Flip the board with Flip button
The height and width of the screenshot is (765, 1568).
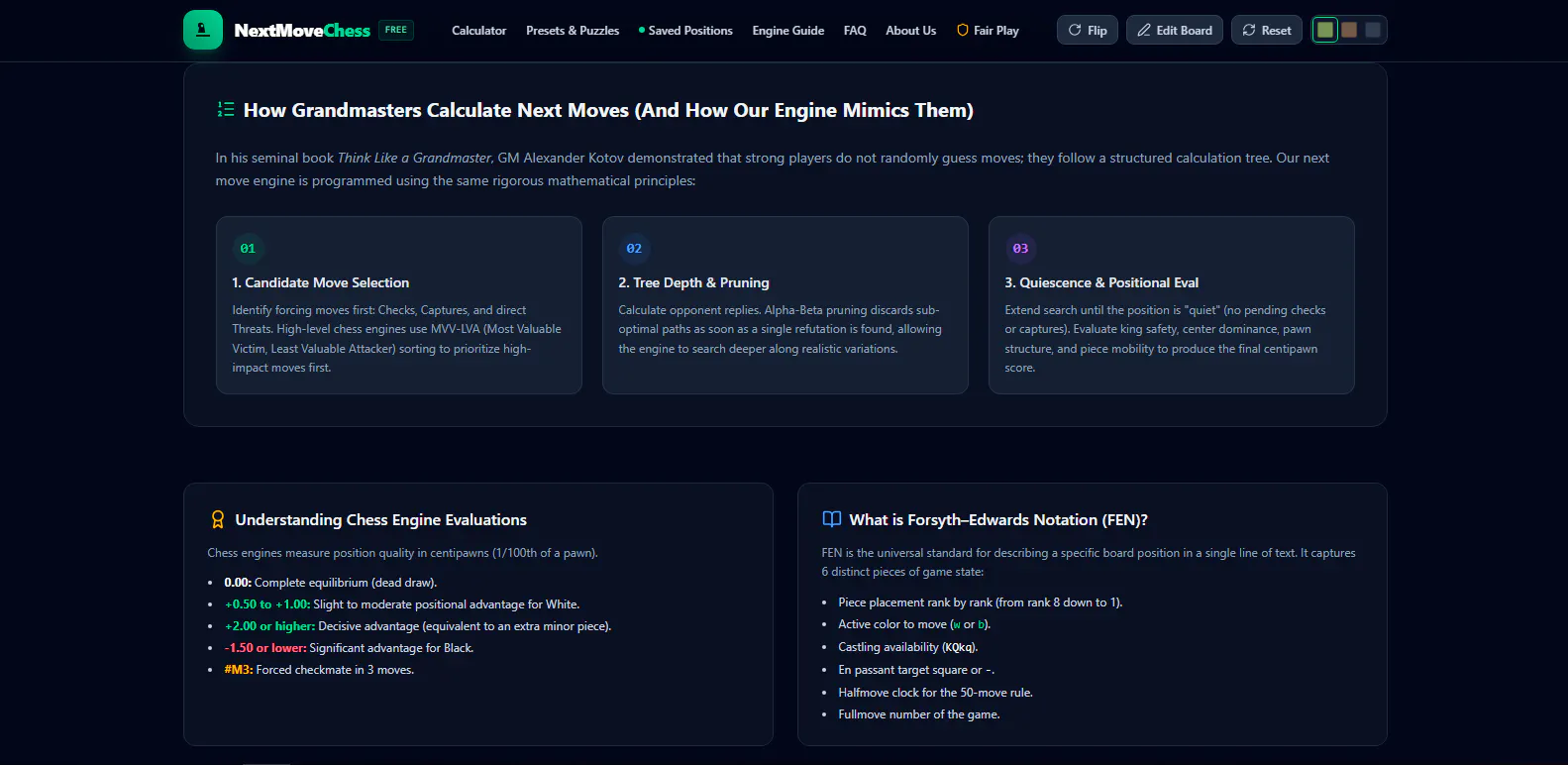coord(1088,30)
